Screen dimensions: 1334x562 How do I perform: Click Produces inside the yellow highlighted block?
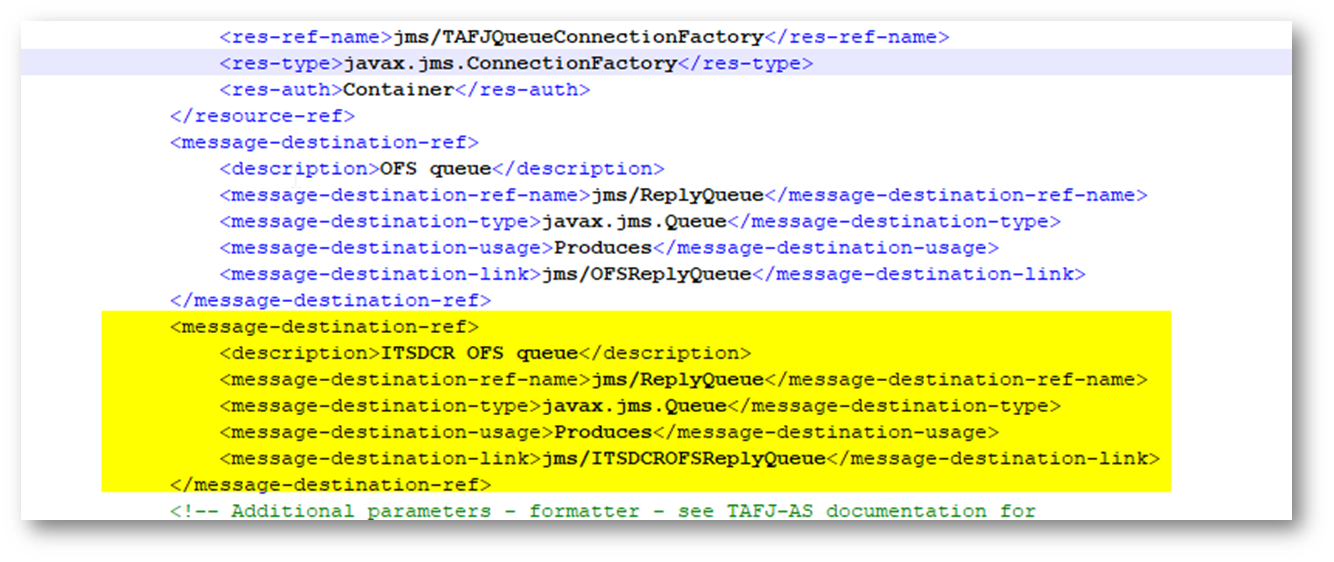pyautogui.click(x=603, y=432)
